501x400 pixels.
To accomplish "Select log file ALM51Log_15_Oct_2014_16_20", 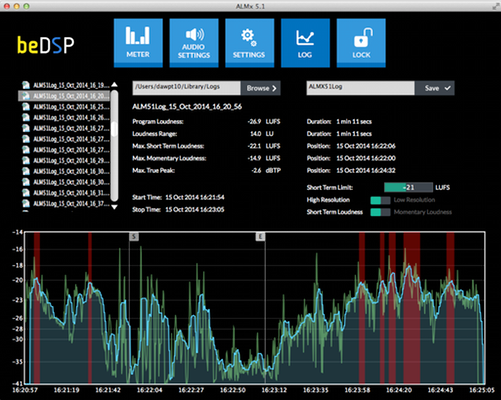I will [64, 96].
